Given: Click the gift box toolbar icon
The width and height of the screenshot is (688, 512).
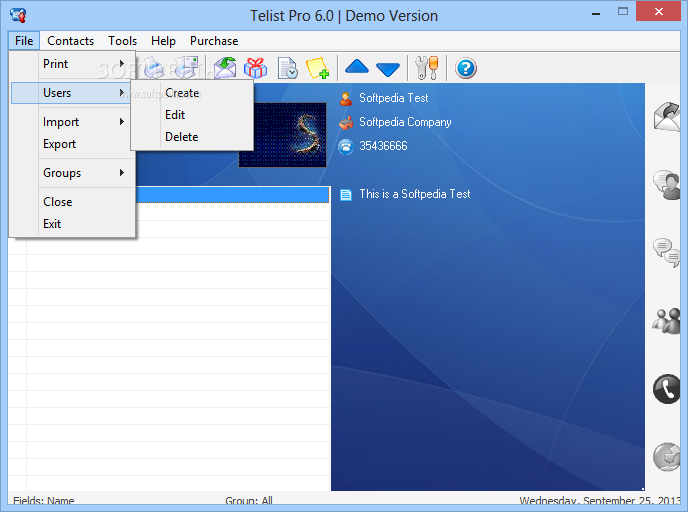Looking at the screenshot, I should click(x=255, y=68).
